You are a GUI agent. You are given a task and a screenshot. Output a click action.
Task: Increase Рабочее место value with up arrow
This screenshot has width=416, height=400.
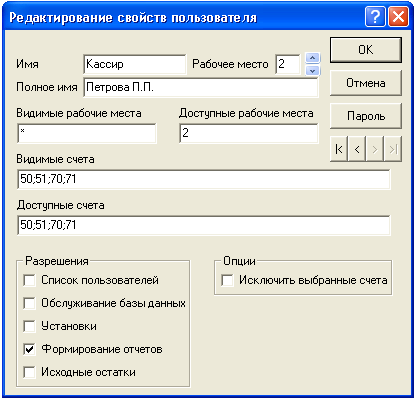click(x=312, y=58)
